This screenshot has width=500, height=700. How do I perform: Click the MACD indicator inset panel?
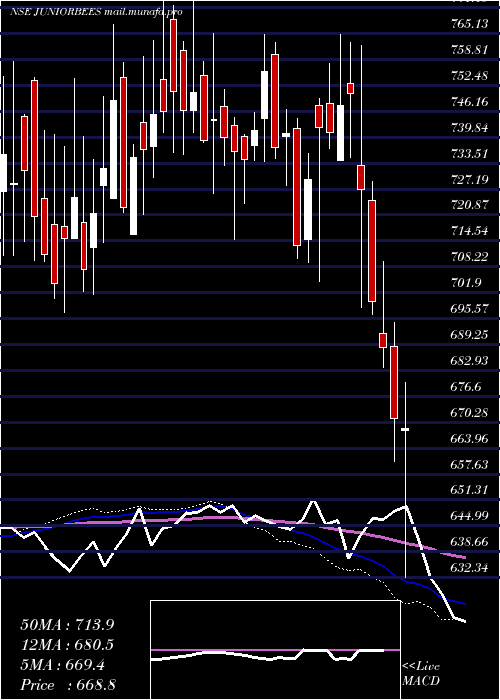(275, 650)
